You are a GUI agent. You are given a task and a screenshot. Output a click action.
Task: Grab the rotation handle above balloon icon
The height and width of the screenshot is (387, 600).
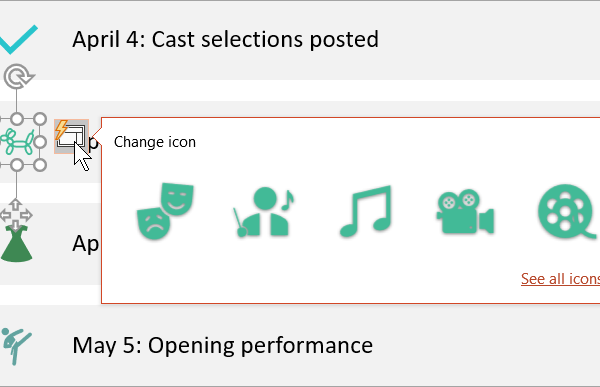tap(18, 77)
